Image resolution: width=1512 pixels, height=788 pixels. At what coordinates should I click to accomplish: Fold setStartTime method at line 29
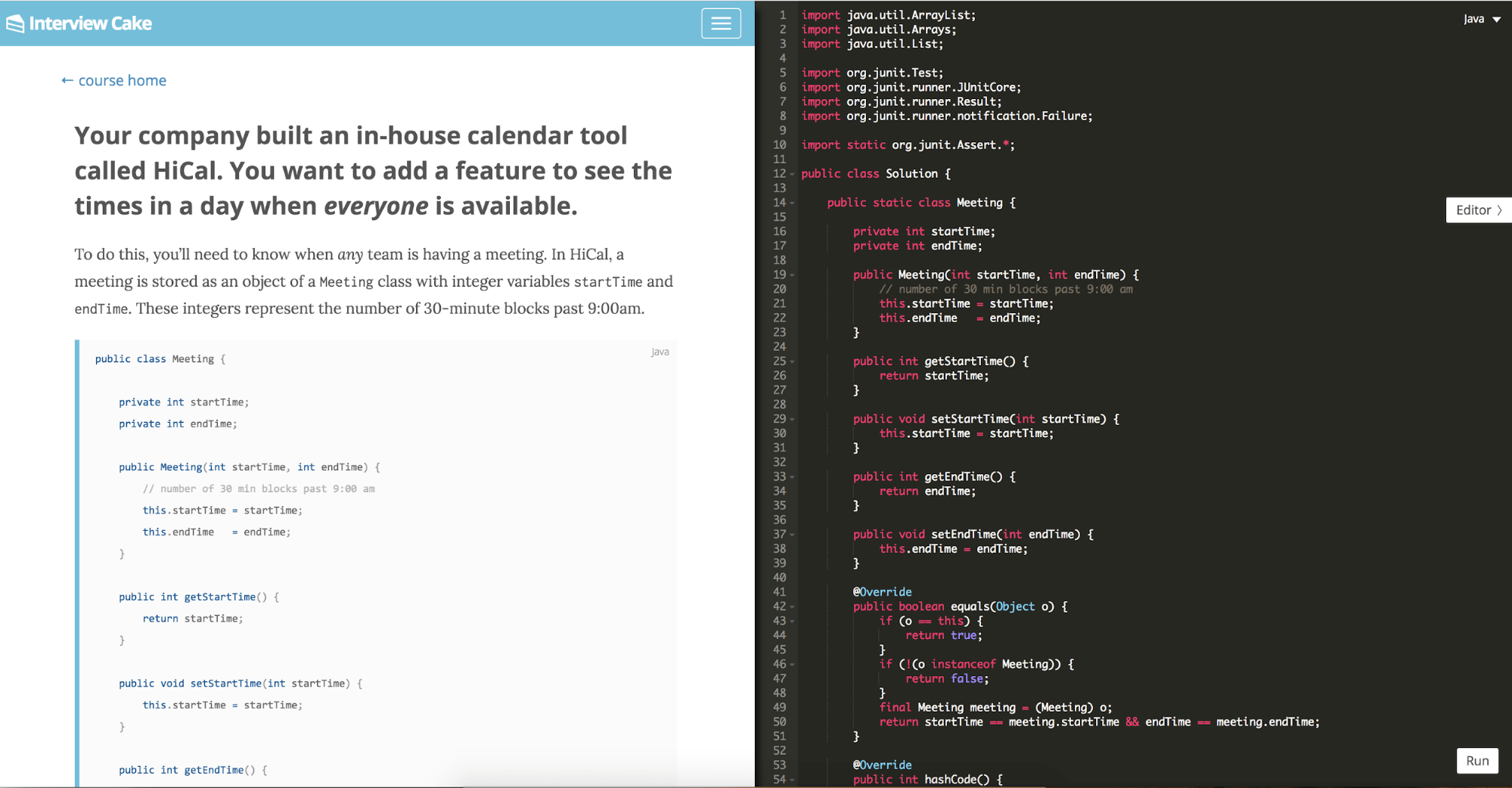tap(792, 419)
